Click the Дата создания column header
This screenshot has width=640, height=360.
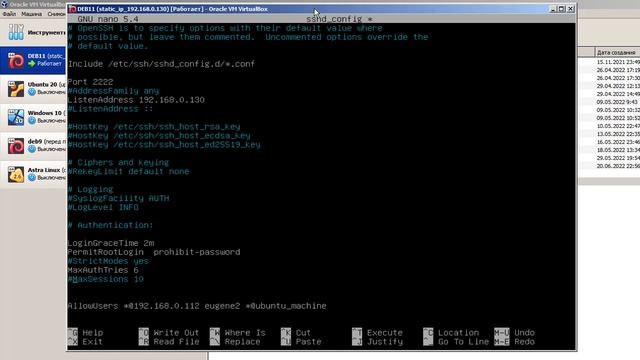point(616,53)
